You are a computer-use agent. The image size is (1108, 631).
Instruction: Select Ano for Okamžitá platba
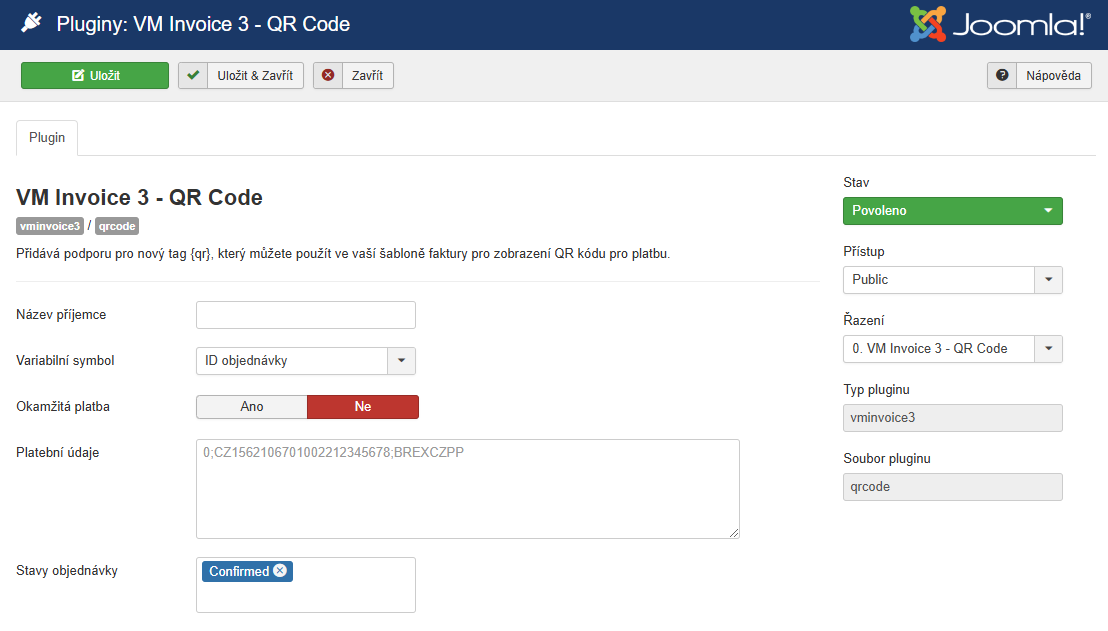pos(252,407)
